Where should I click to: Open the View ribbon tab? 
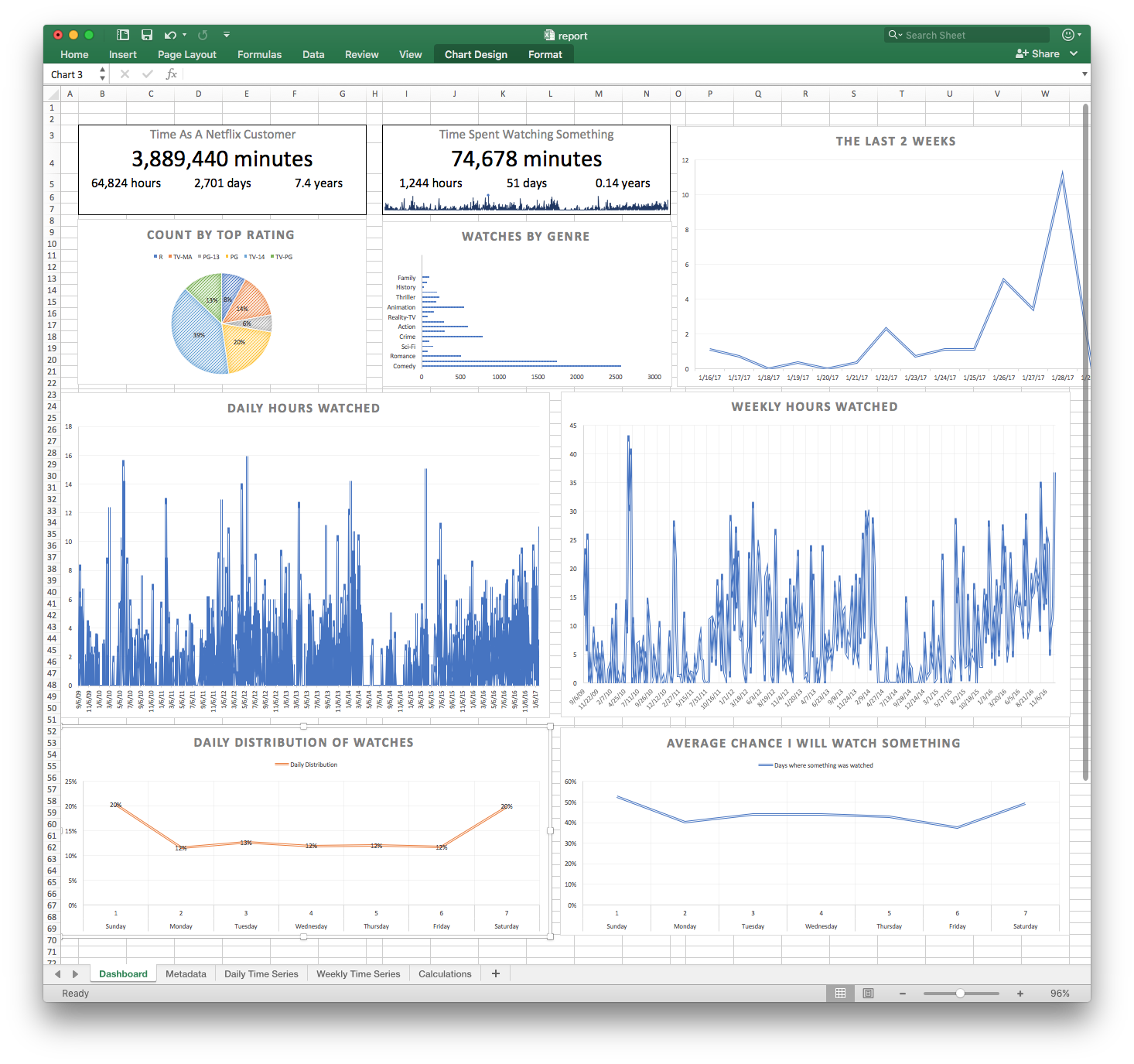click(411, 54)
